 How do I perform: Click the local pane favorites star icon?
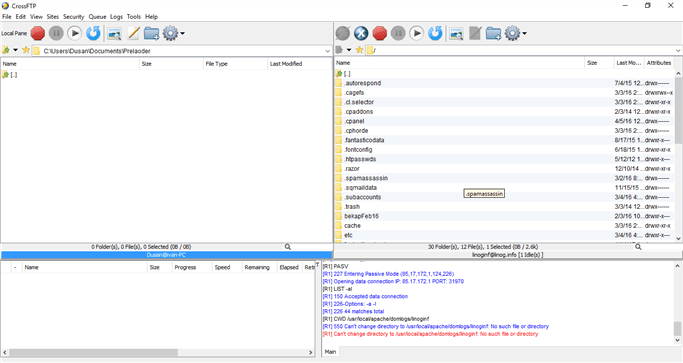click(26, 50)
